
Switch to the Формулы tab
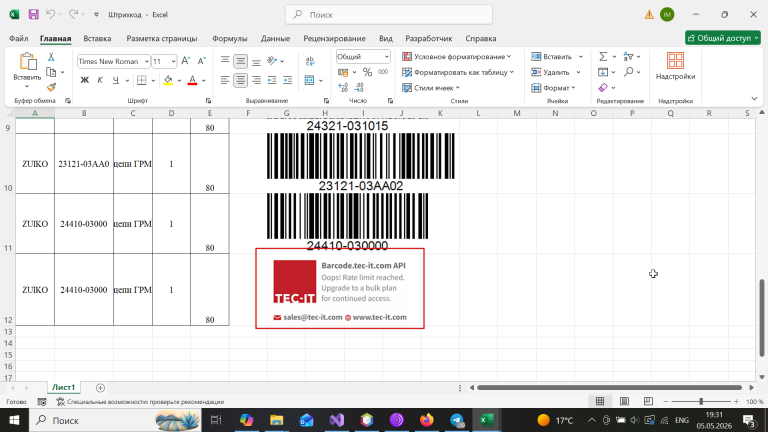coord(230,38)
